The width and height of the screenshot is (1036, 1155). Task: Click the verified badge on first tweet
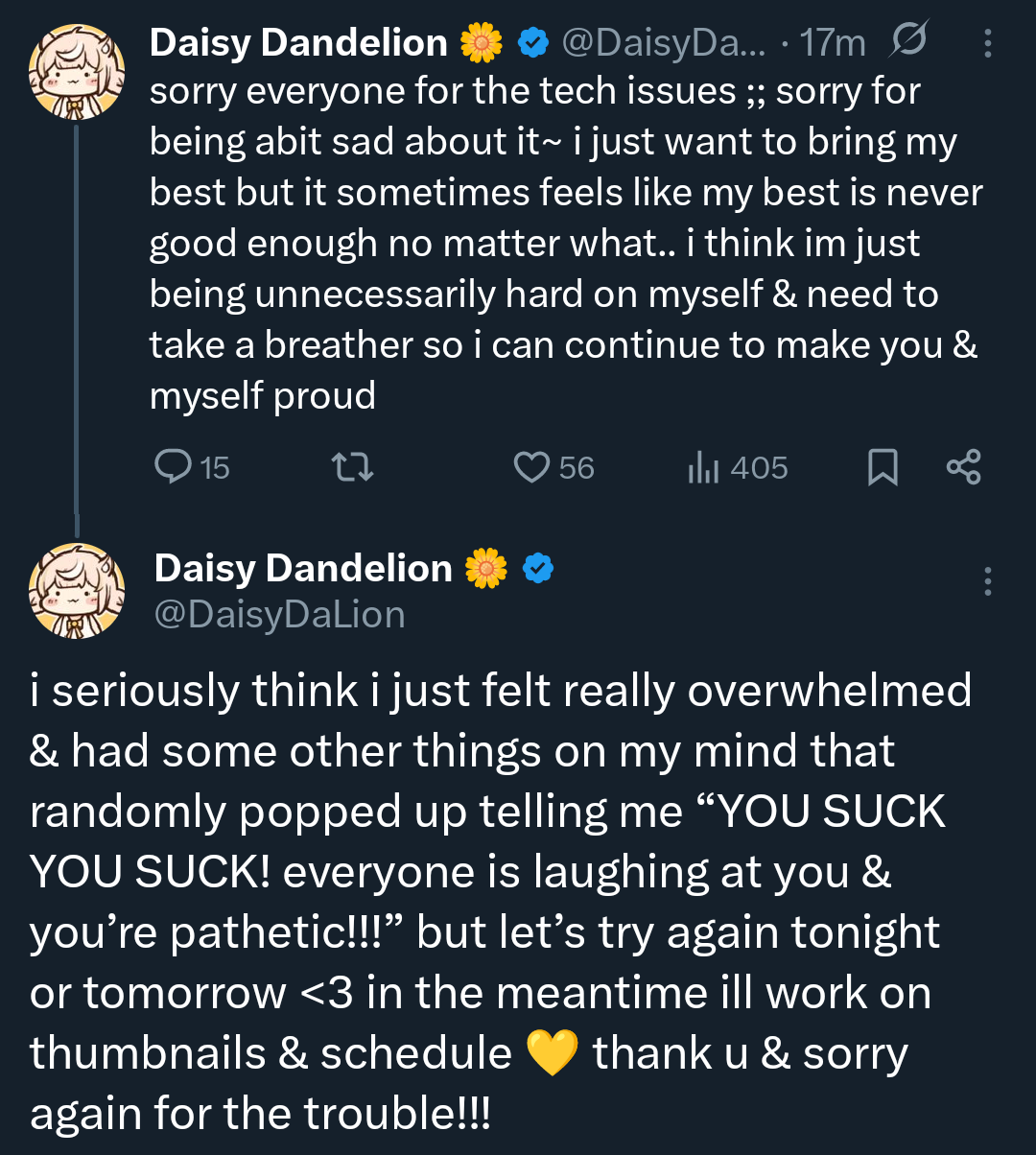pyautogui.click(x=533, y=42)
